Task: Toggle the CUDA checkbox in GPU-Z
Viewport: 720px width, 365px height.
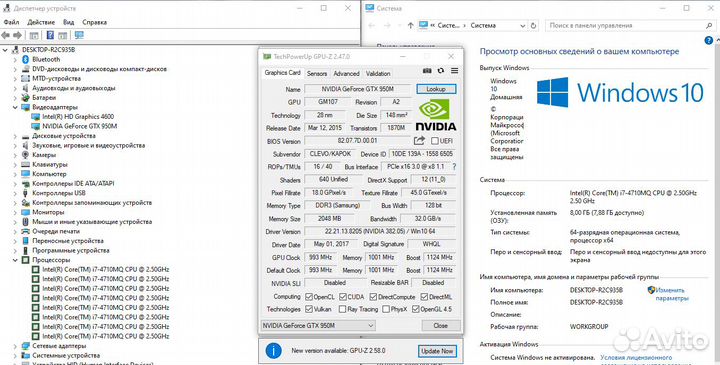Action: (x=343, y=297)
